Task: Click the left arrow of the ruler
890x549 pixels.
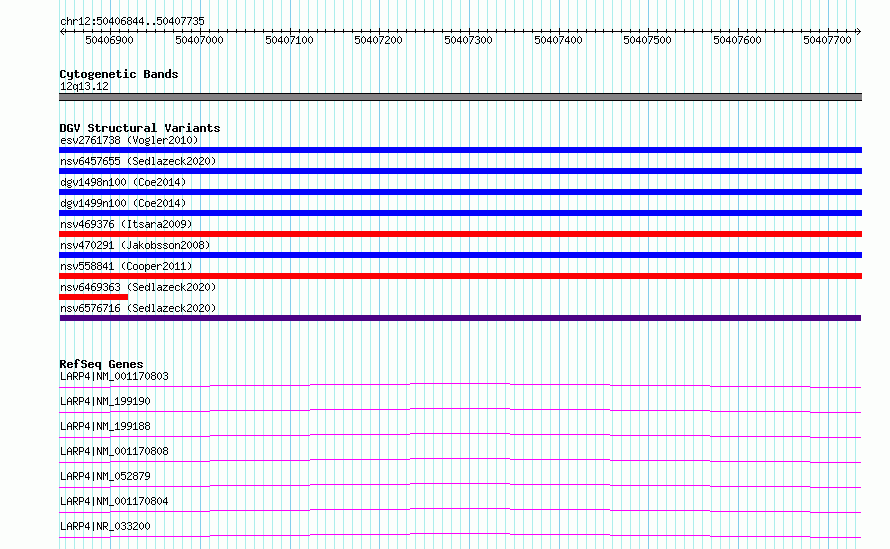Action: [x=62, y=31]
